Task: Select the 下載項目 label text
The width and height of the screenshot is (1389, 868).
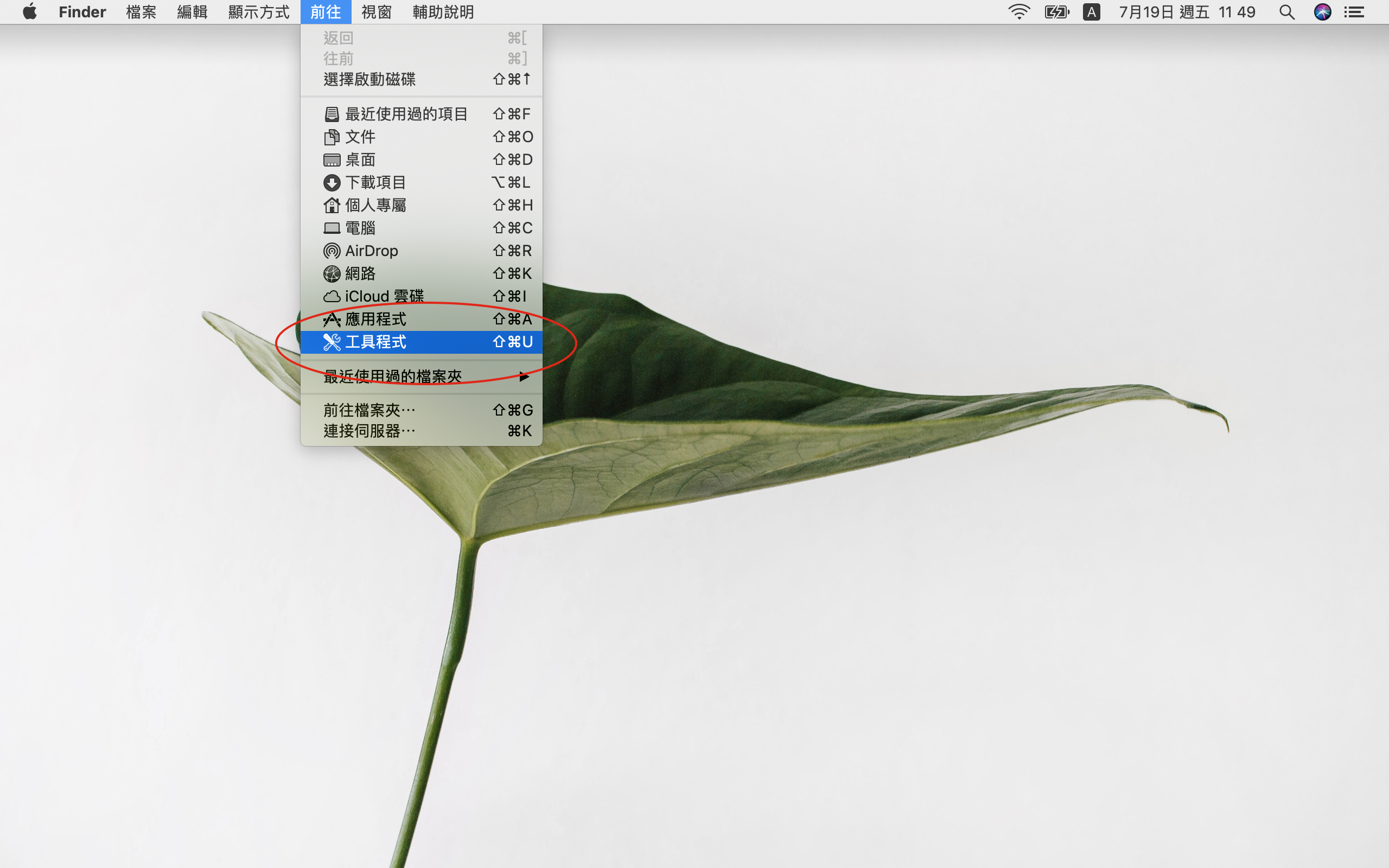Action: point(375,183)
